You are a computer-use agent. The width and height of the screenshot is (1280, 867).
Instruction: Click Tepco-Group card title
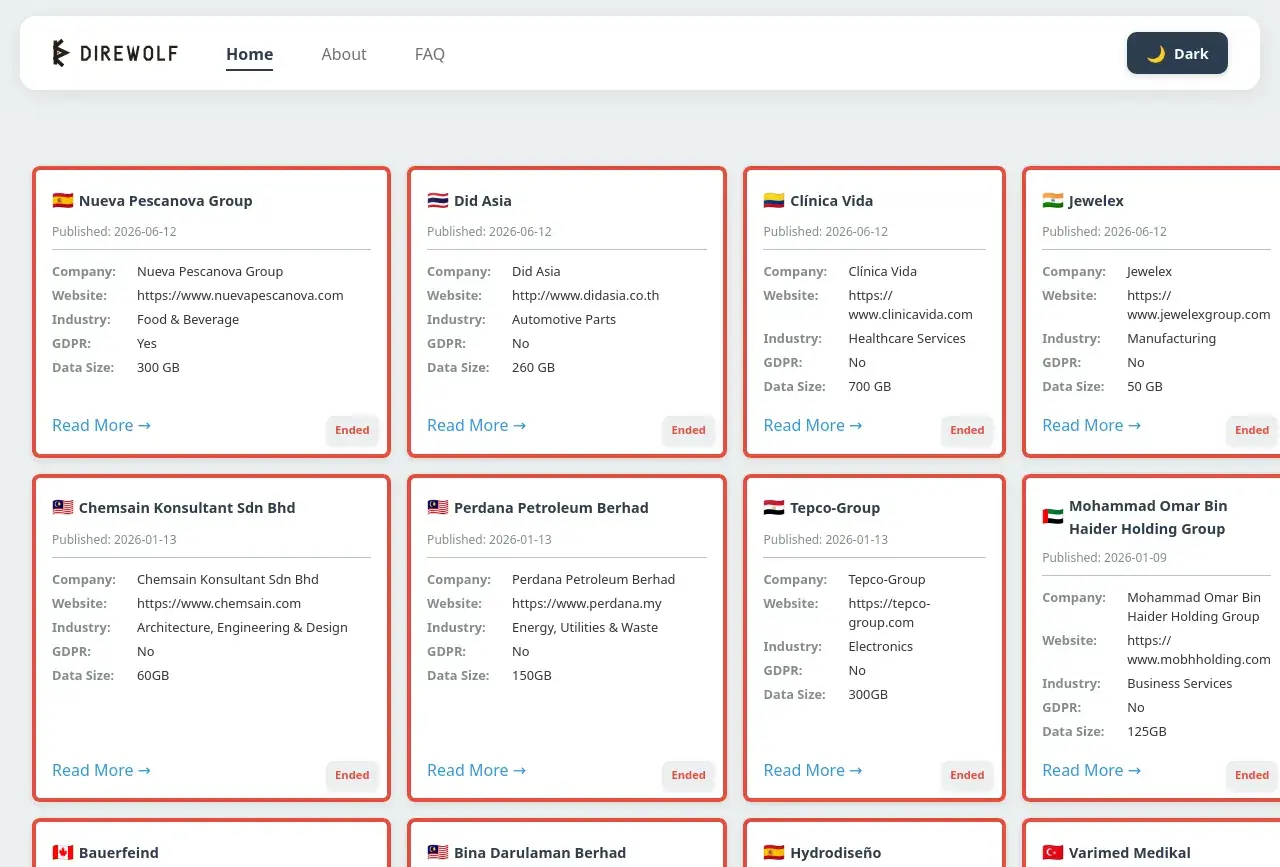[835, 507]
